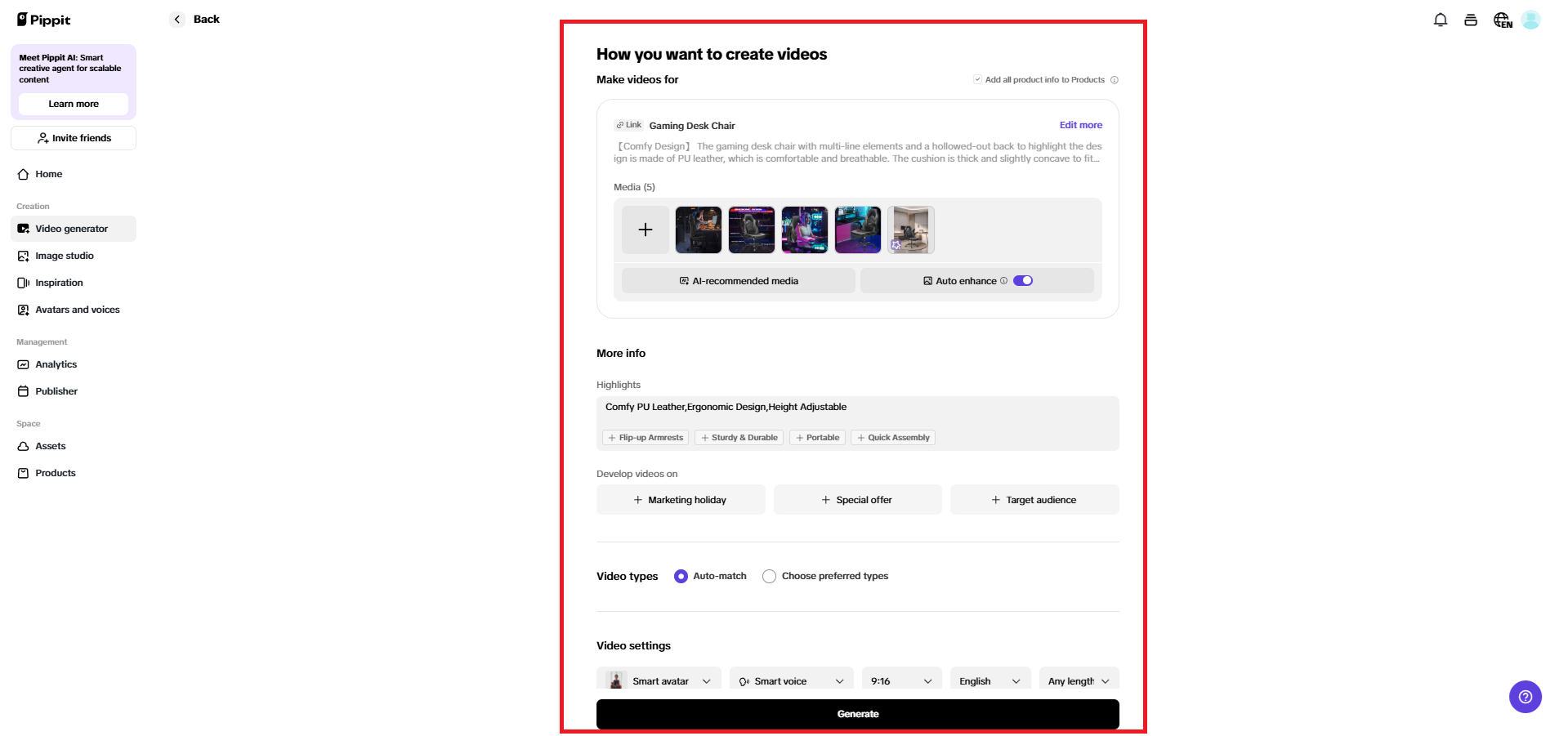This screenshot has width=1568, height=736.
Task: Toggle Auto enhance for media
Action: pyautogui.click(x=1021, y=280)
